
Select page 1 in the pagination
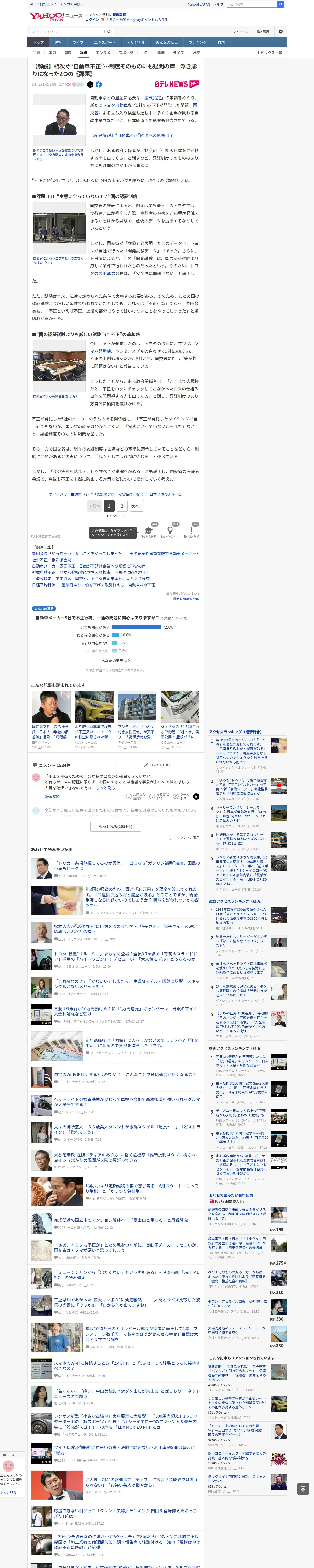(x=109, y=506)
